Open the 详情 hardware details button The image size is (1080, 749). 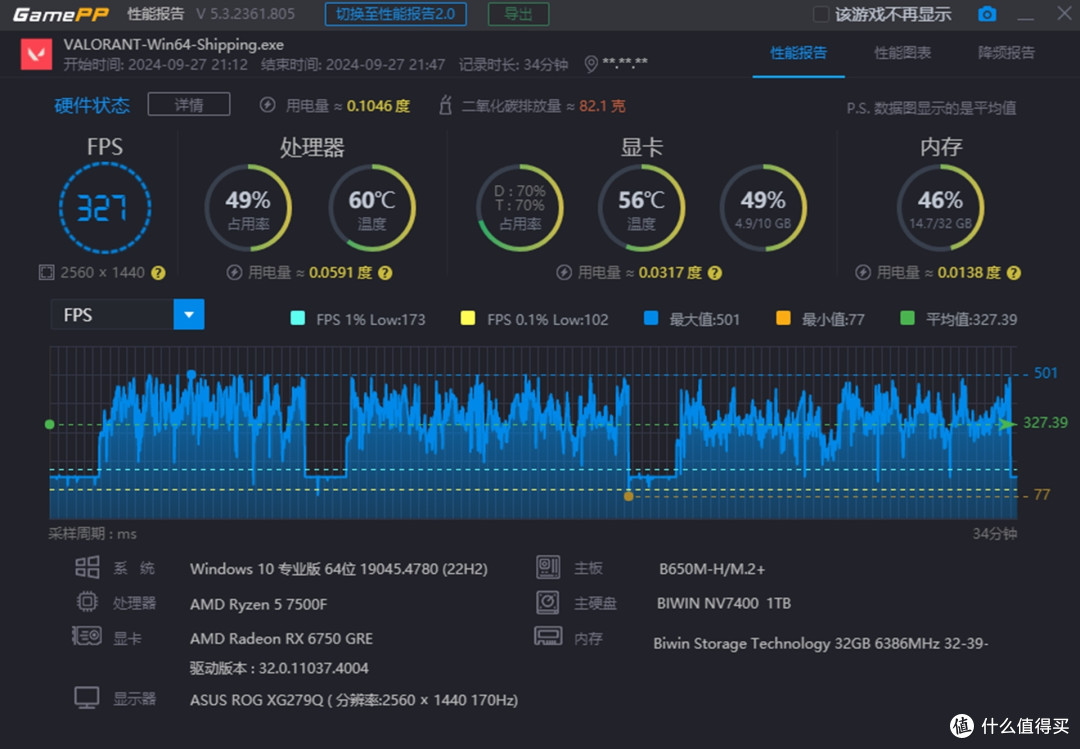189,105
